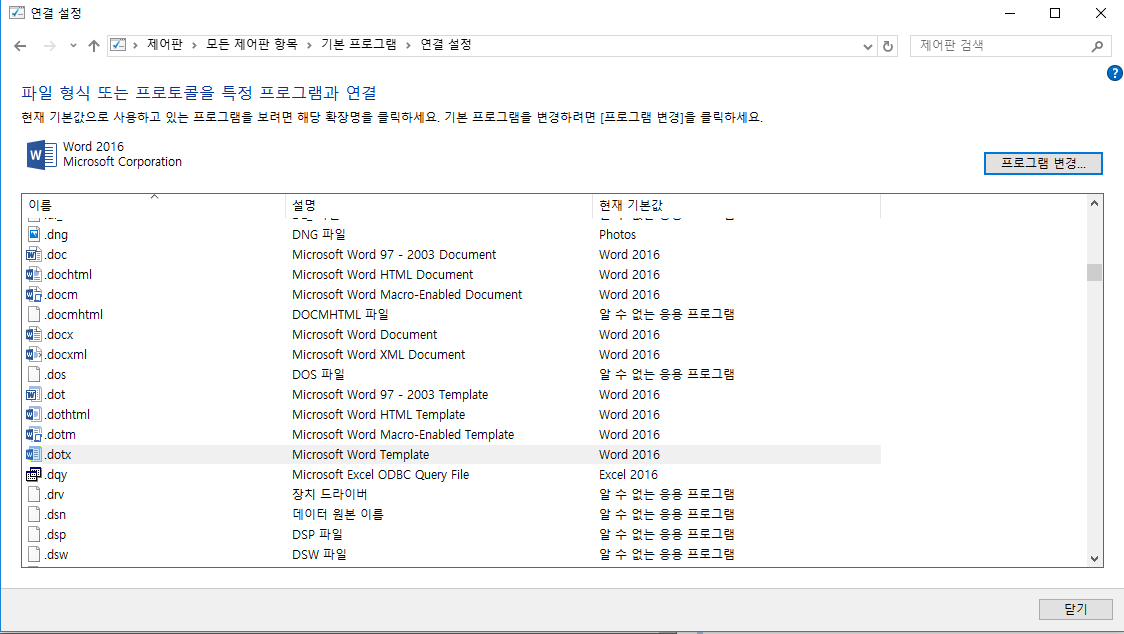Click the blank .dsp file icon
1124x634 pixels.
tap(34, 534)
